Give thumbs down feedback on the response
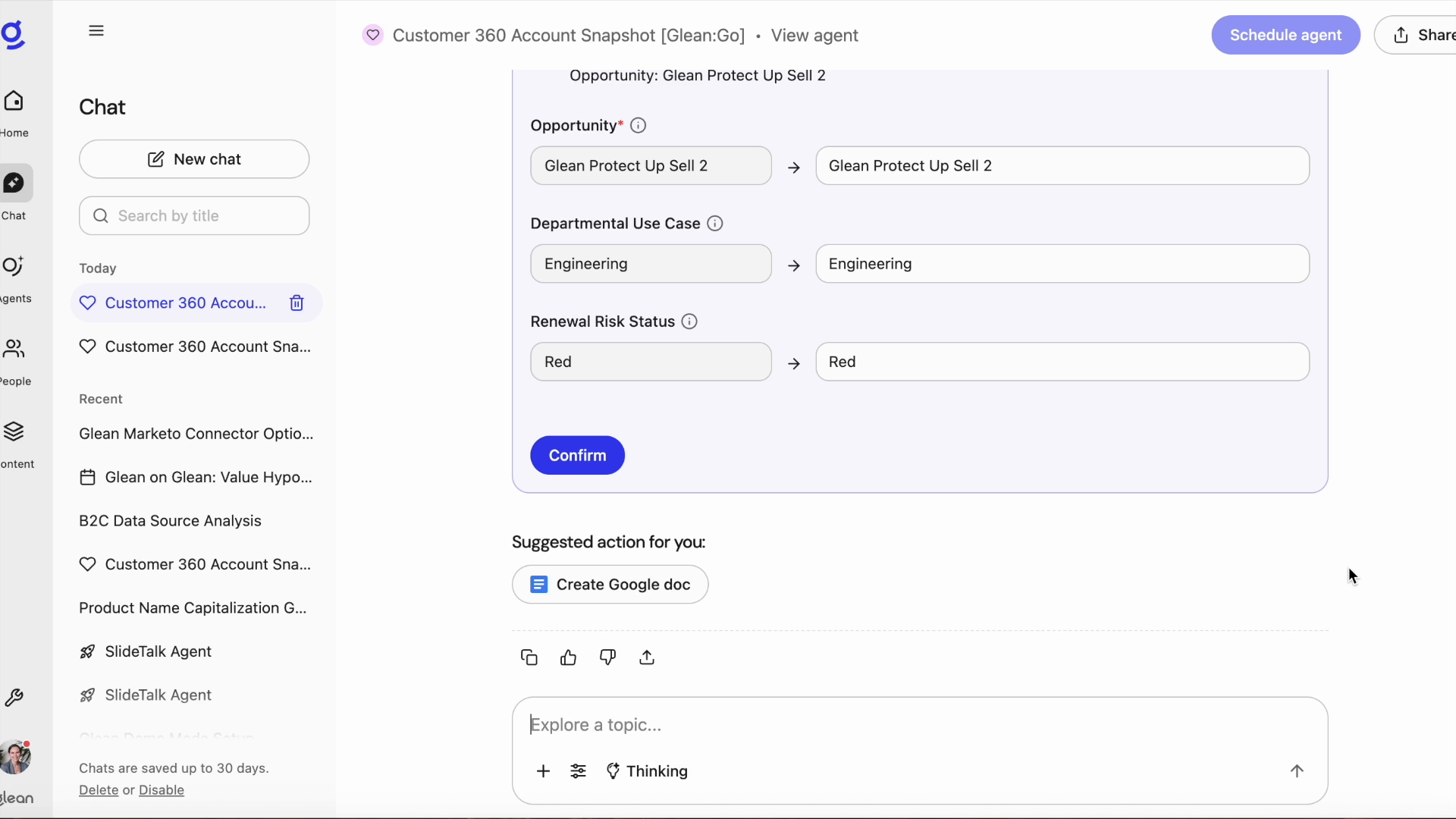1456x819 pixels. point(607,657)
